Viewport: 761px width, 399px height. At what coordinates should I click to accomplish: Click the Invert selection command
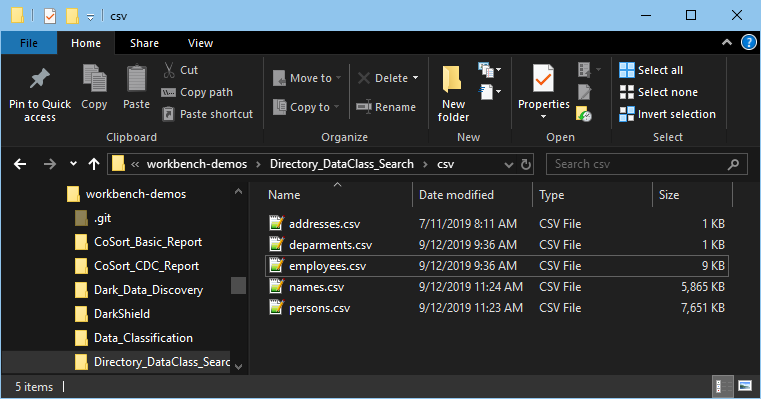tap(668, 114)
